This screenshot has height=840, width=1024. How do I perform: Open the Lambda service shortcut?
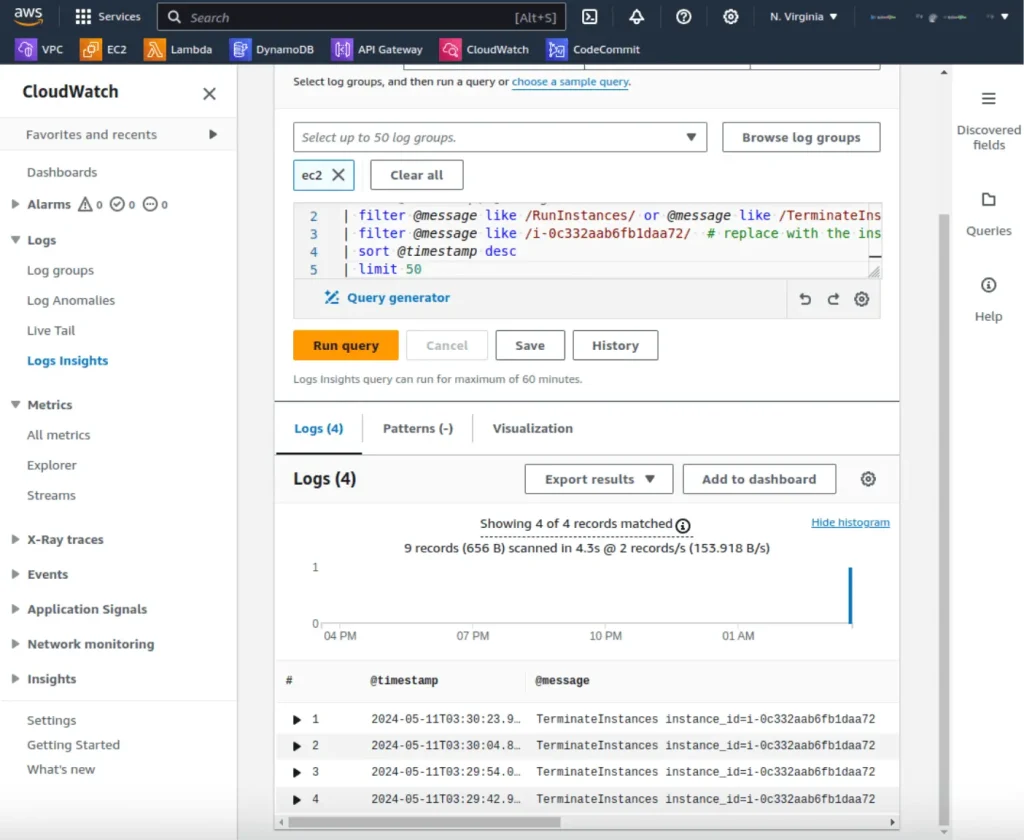click(x=180, y=49)
